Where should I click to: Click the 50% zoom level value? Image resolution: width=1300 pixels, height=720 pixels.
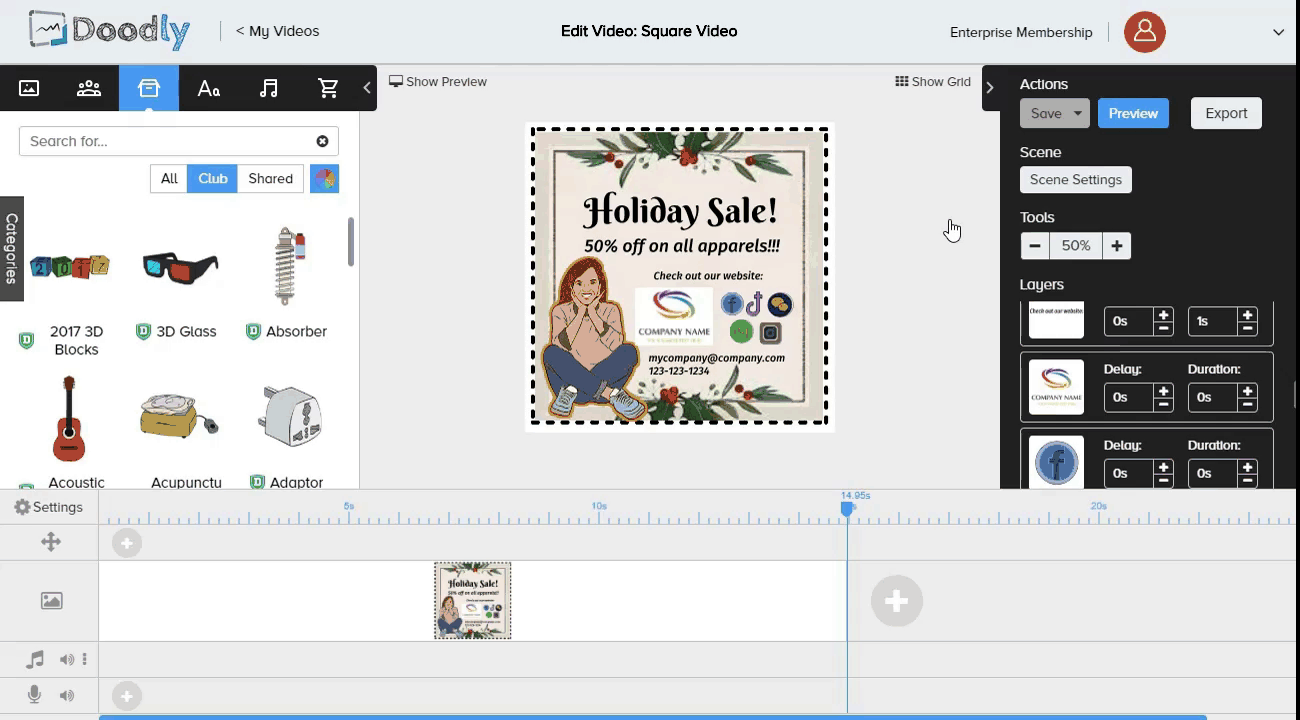coord(1076,246)
